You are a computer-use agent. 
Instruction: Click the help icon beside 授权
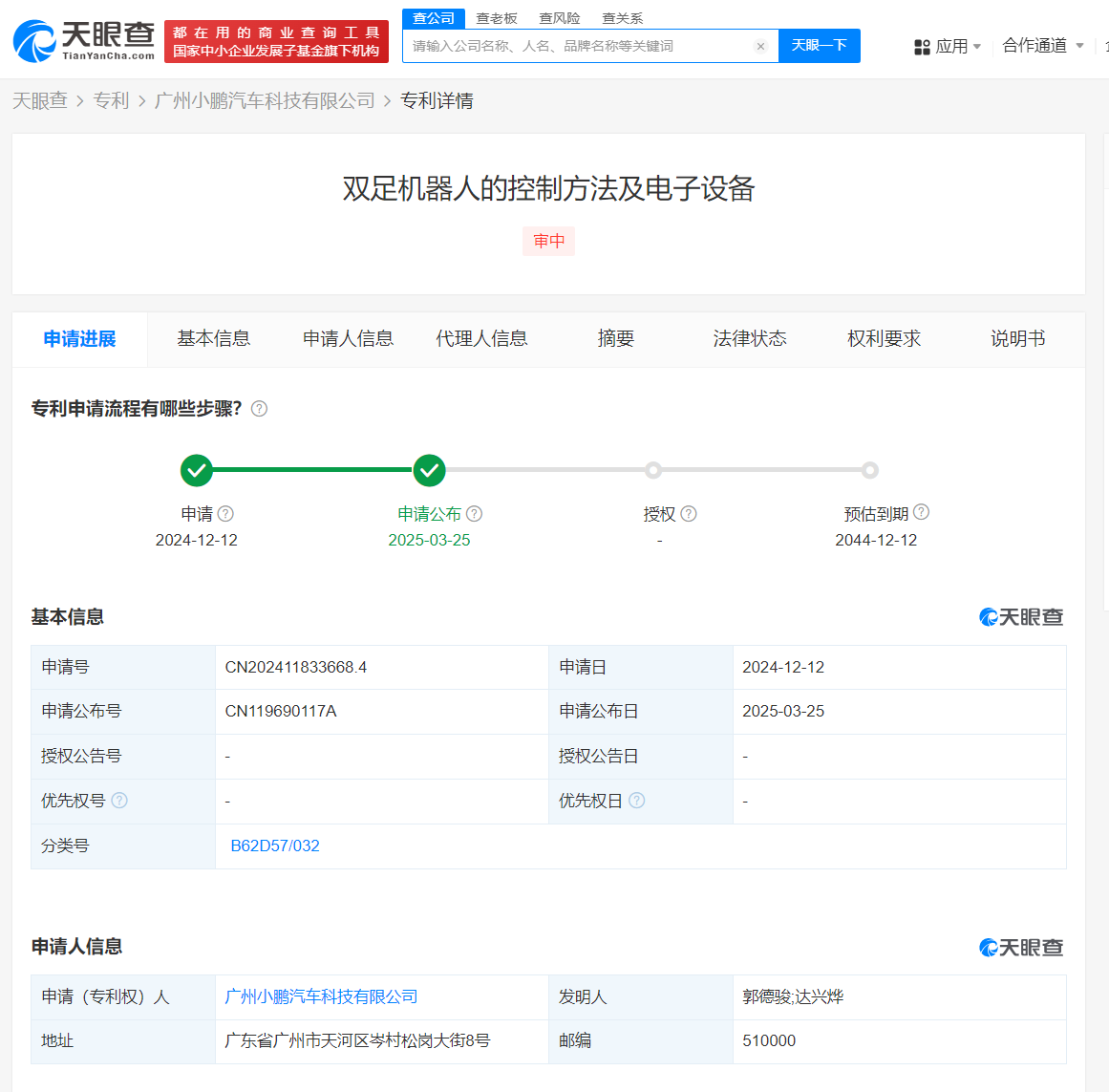pyautogui.click(x=689, y=514)
